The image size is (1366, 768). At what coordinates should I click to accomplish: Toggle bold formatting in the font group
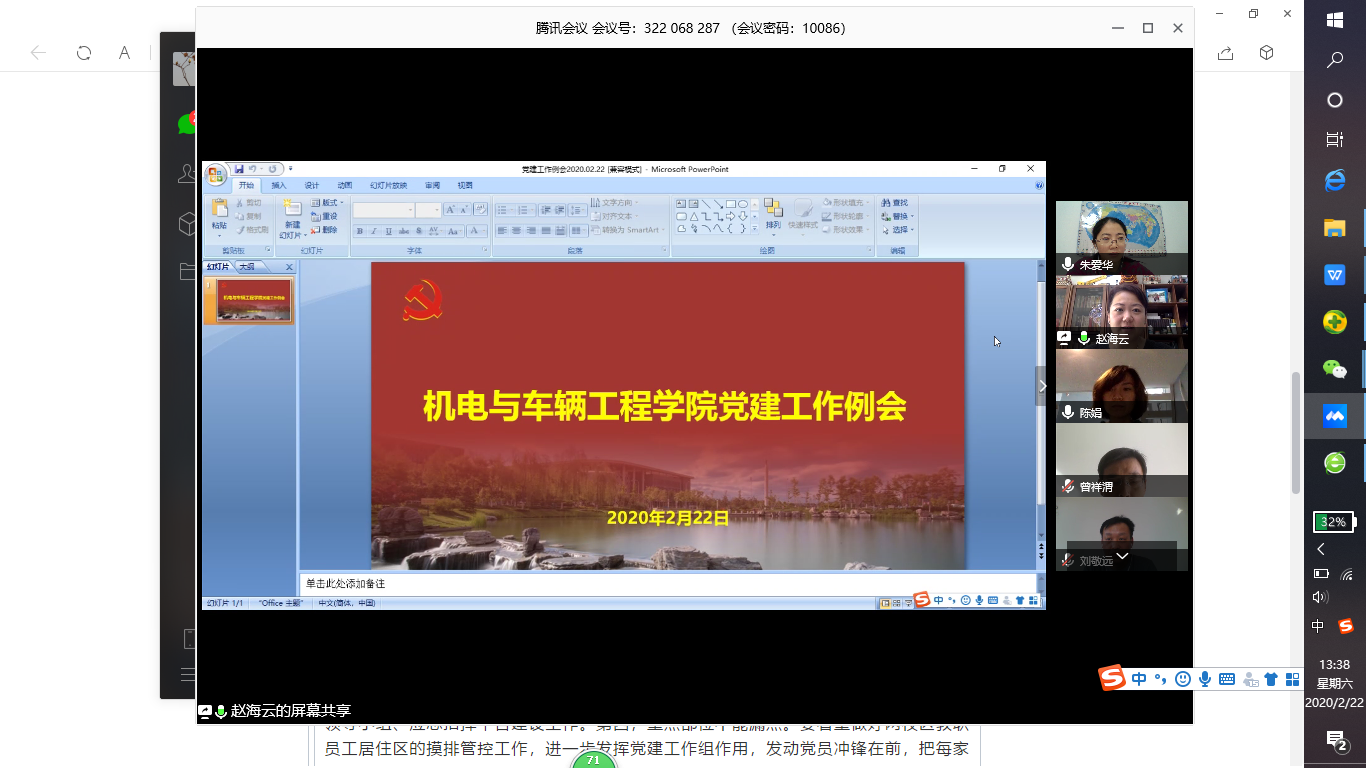pos(360,231)
